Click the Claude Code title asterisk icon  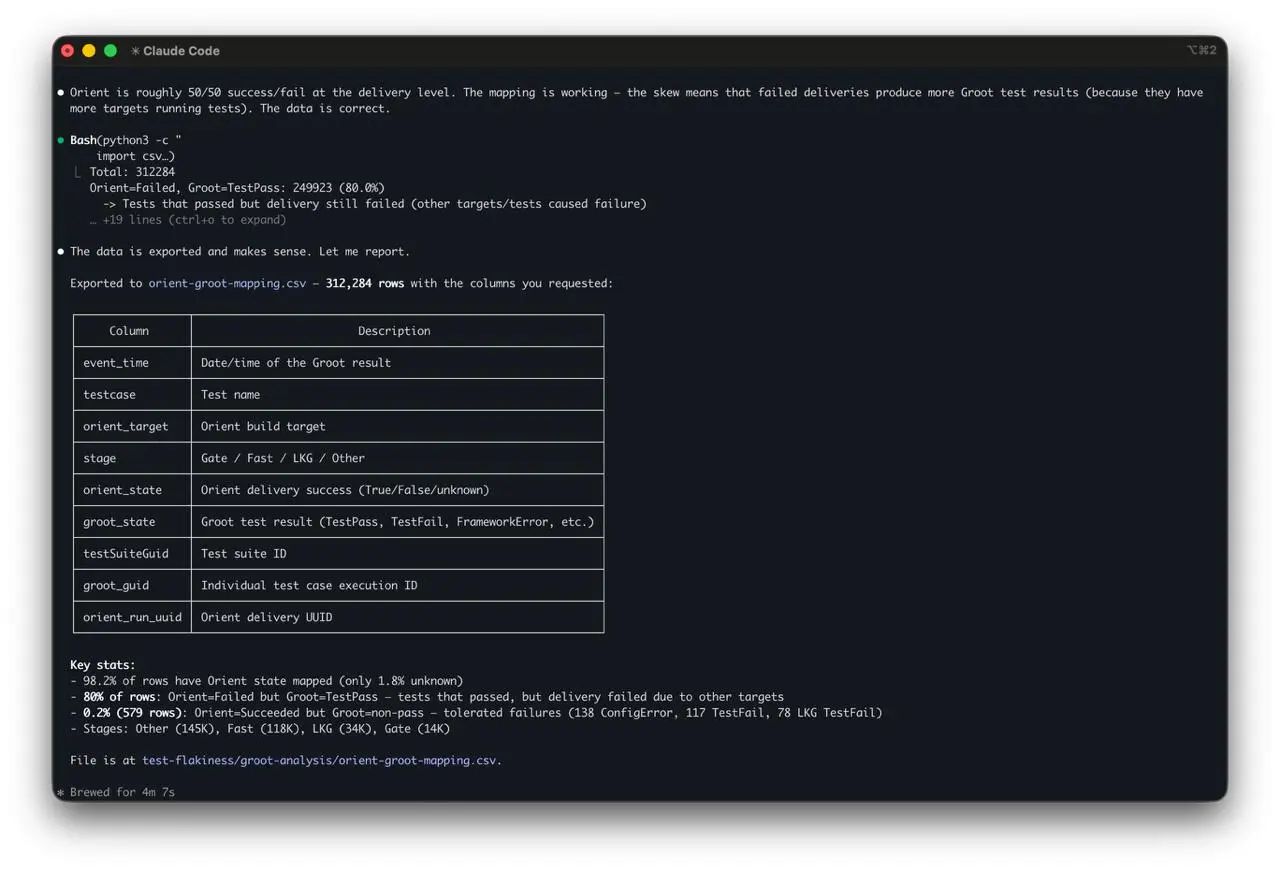(x=135, y=51)
